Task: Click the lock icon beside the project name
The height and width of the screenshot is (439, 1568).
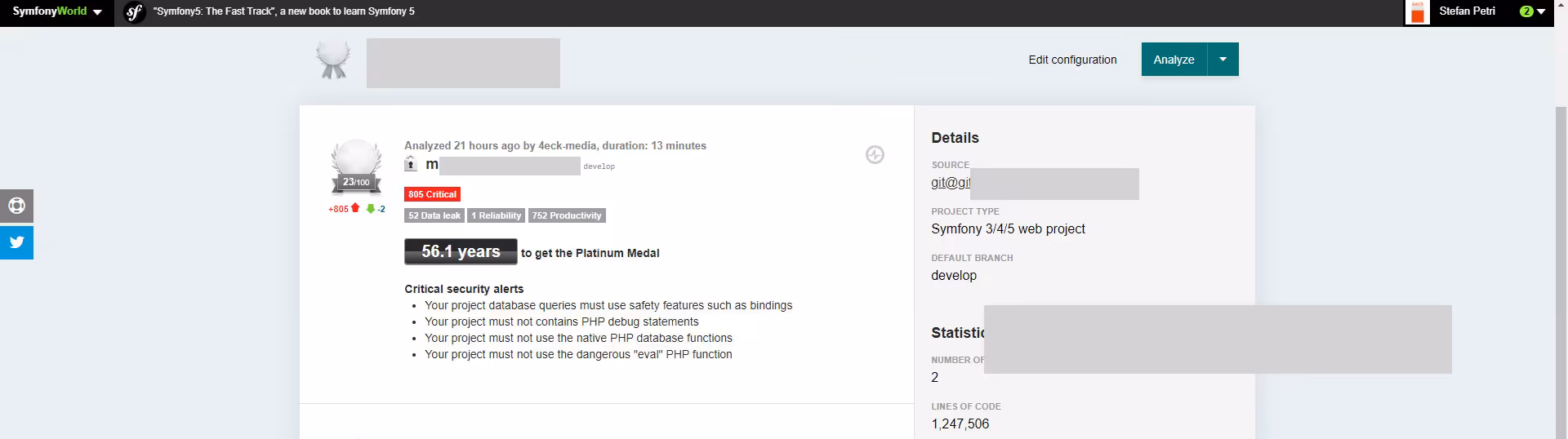Action: tap(411, 165)
